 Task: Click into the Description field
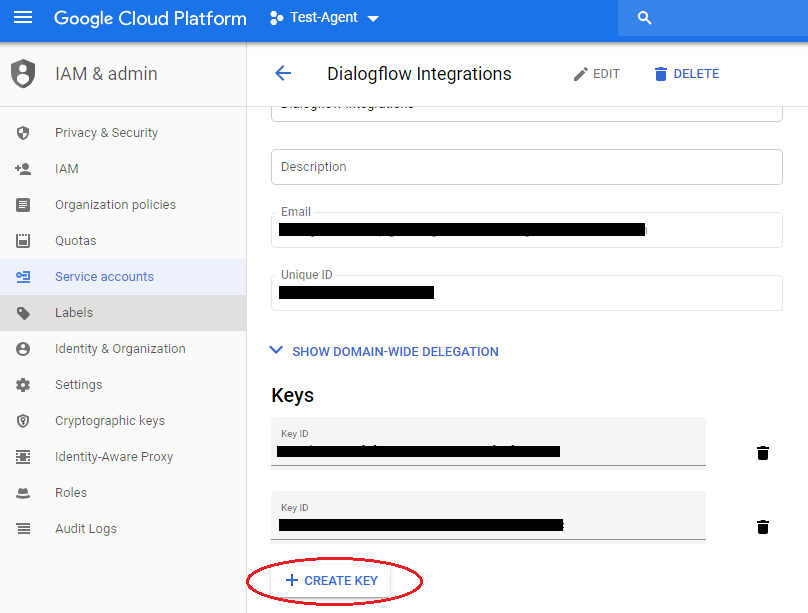click(526, 167)
